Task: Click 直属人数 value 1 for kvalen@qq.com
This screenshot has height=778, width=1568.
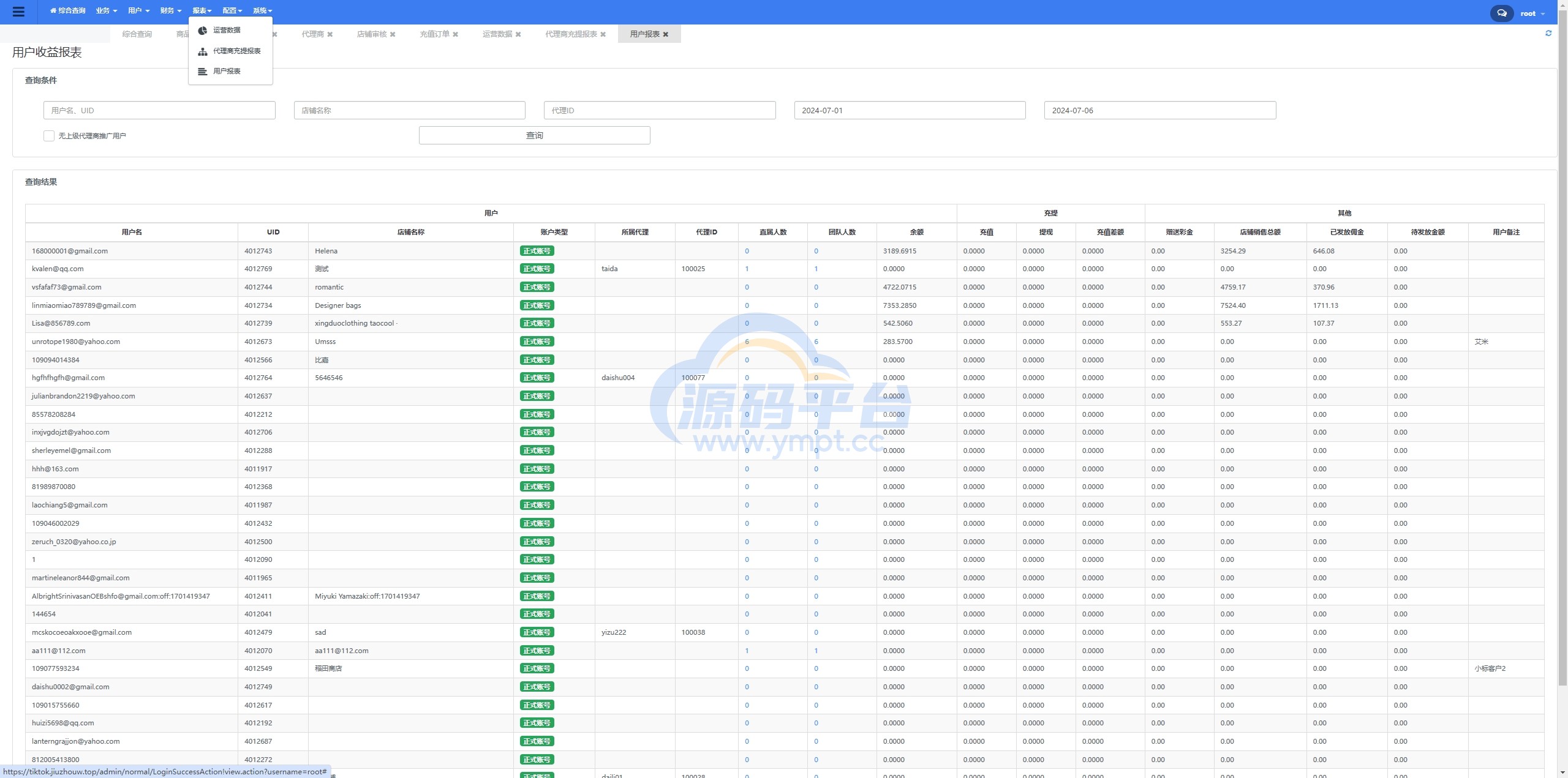Action: 747,269
